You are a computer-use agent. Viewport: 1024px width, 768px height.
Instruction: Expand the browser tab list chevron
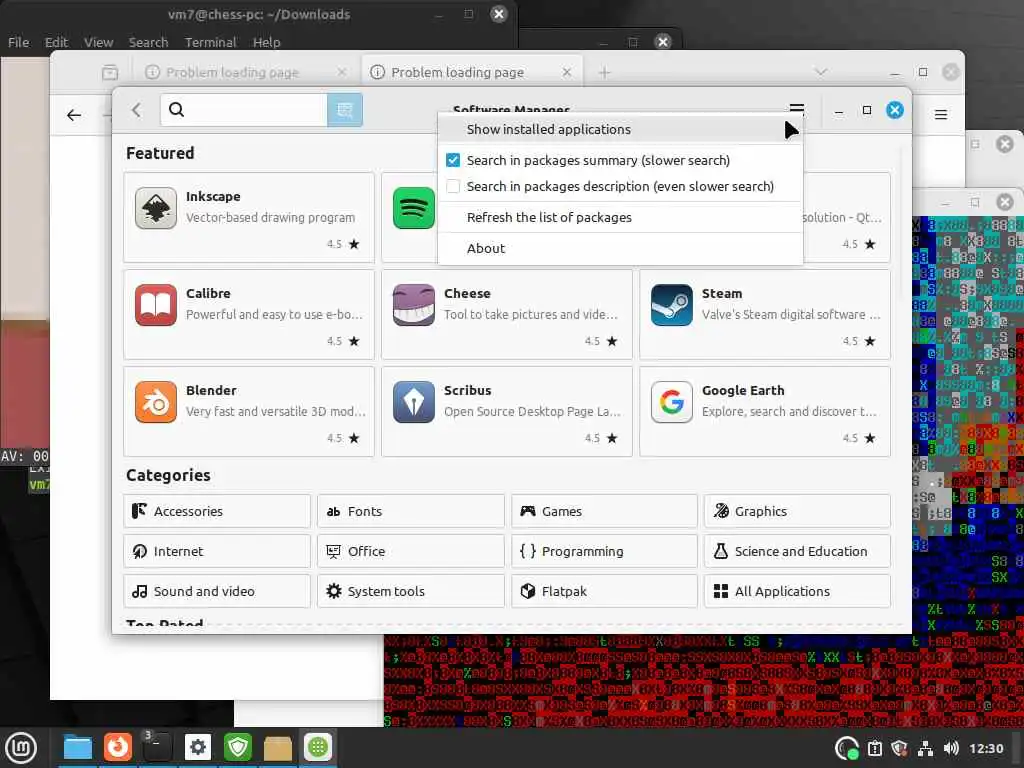point(821,72)
